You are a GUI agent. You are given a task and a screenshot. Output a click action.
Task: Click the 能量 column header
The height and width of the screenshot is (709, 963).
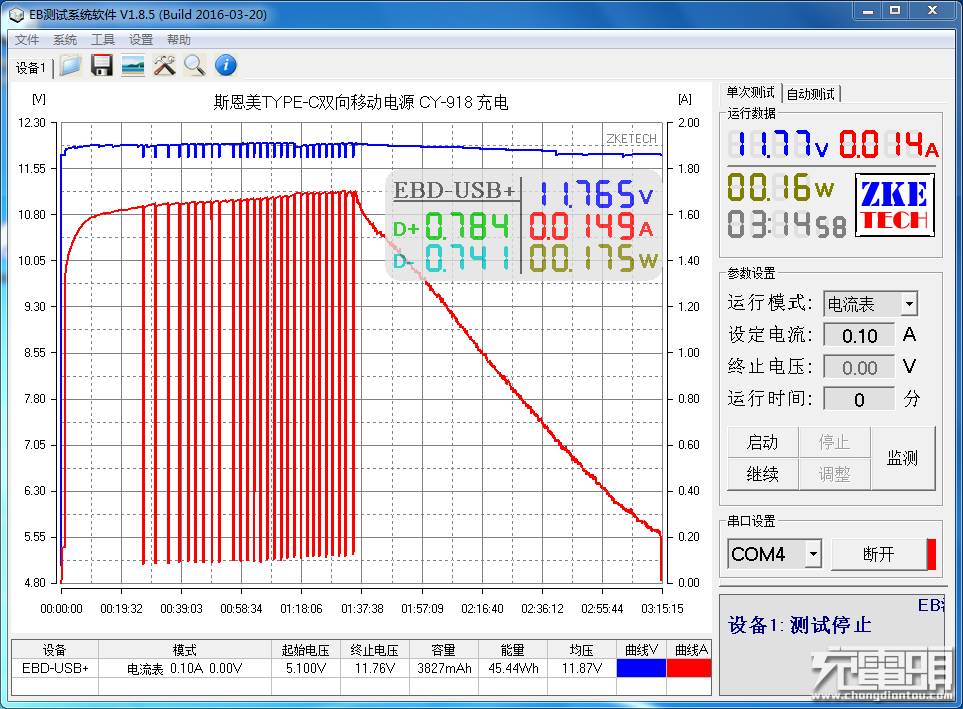coord(513,650)
